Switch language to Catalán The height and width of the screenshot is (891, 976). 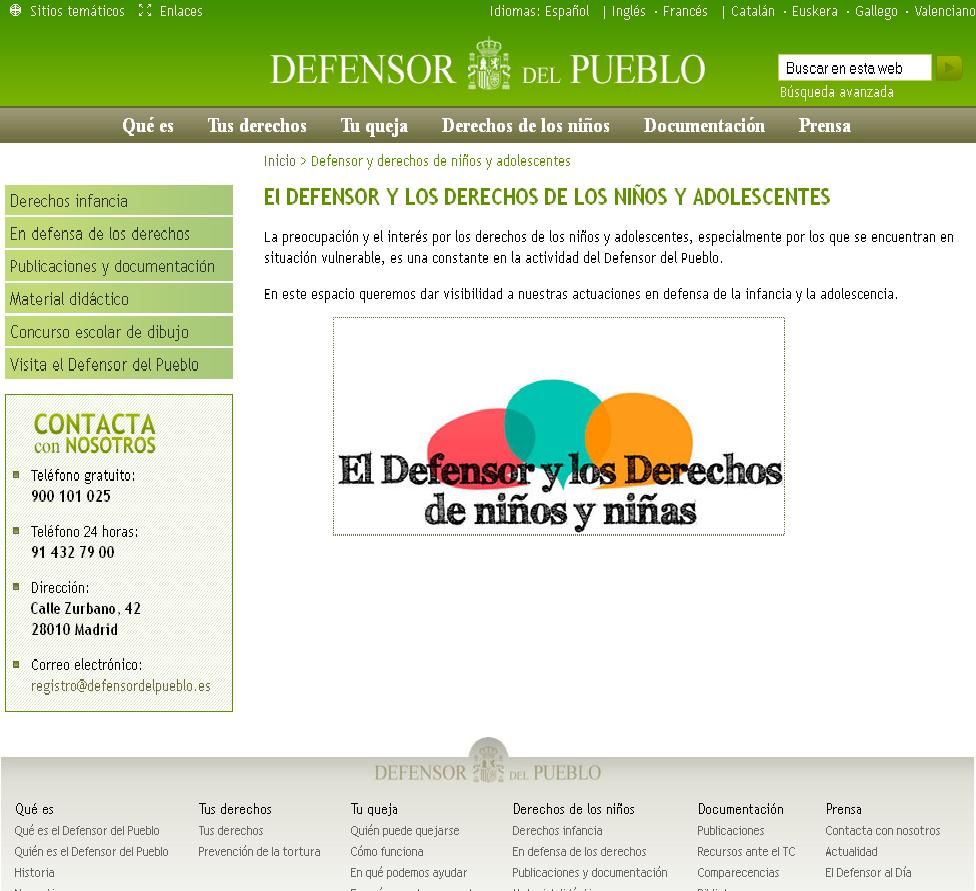tap(753, 11)
